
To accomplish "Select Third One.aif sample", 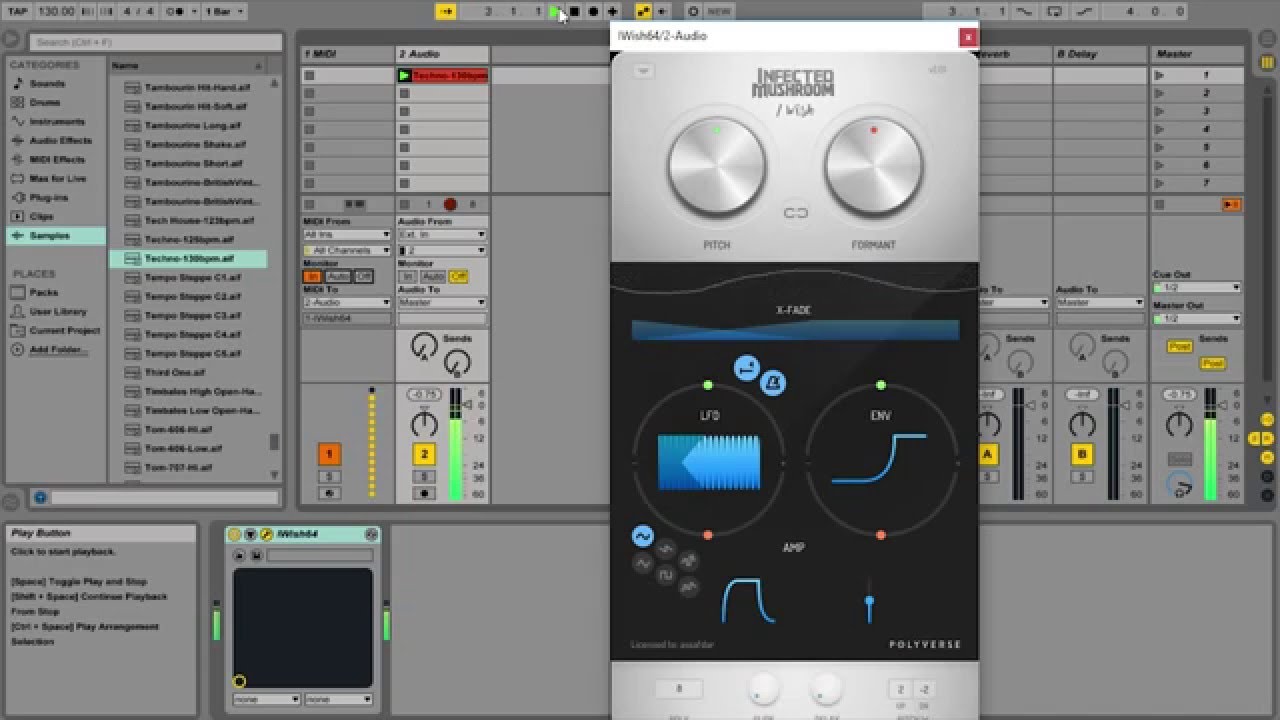I will pyautogui.click(x=174, y=373).
